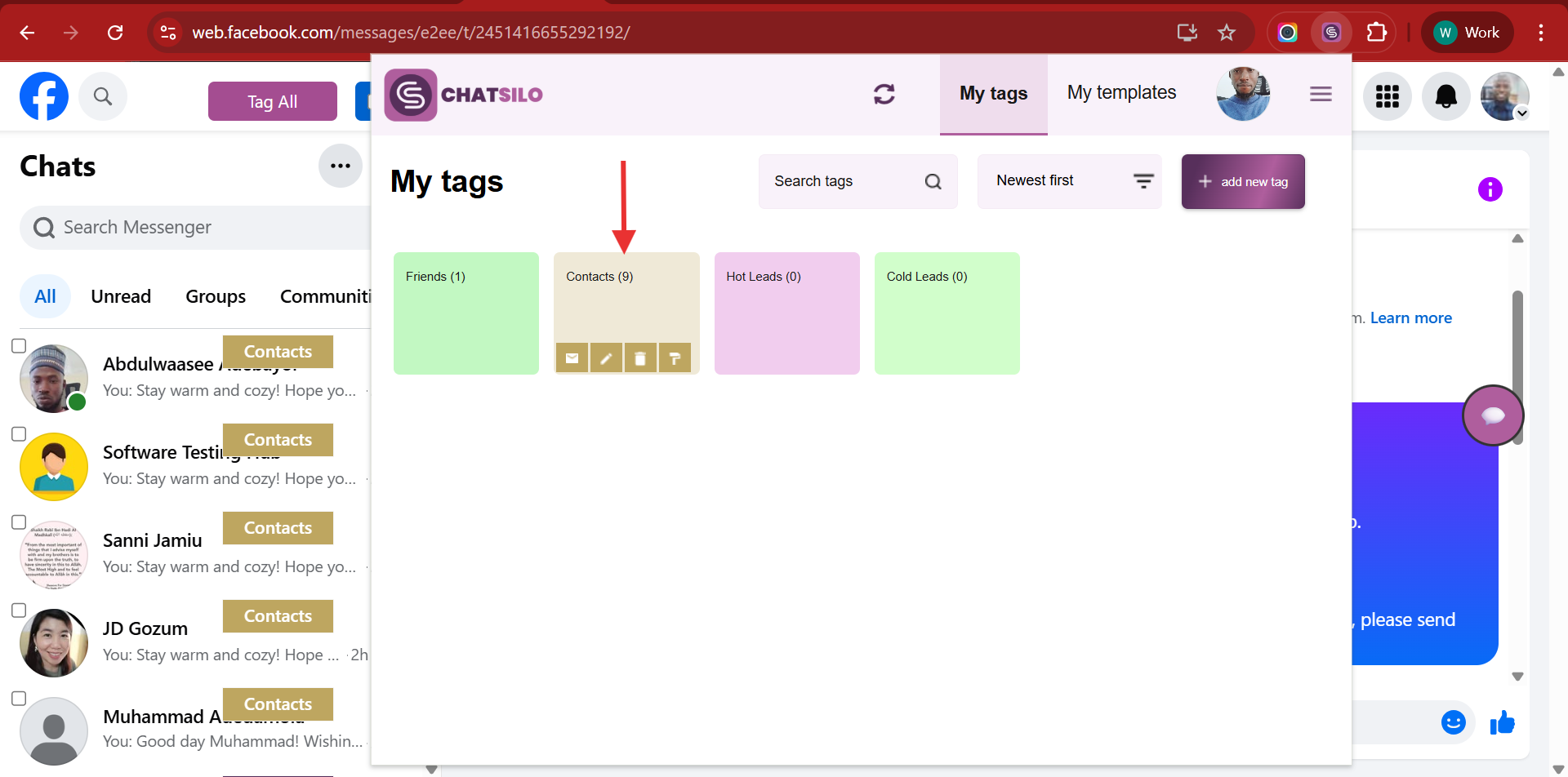The height and width of the screenshot is (777, 1568).
Task: Open the browser Extensions puzzle icon
Action: pyautogui.click(x=1376, y=33)
